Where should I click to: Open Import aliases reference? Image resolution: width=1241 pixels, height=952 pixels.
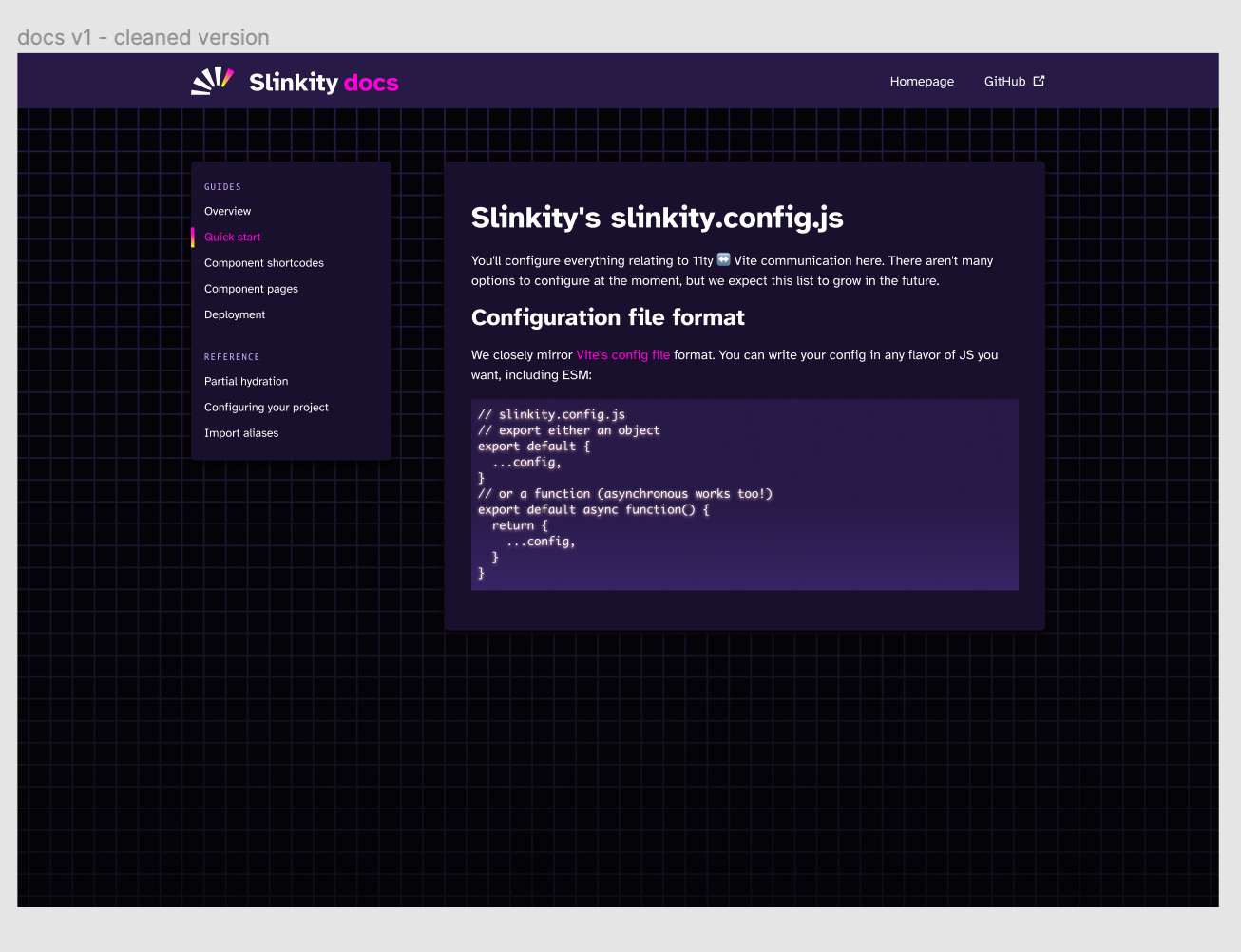(x=241, y=432)
